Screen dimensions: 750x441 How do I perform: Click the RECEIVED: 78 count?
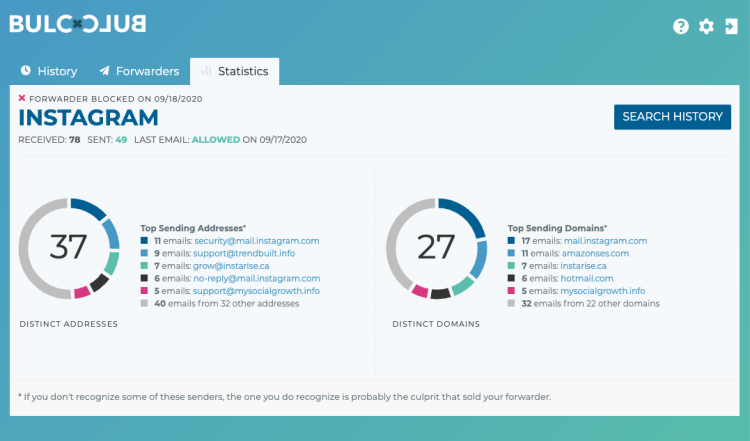(49, 140)
